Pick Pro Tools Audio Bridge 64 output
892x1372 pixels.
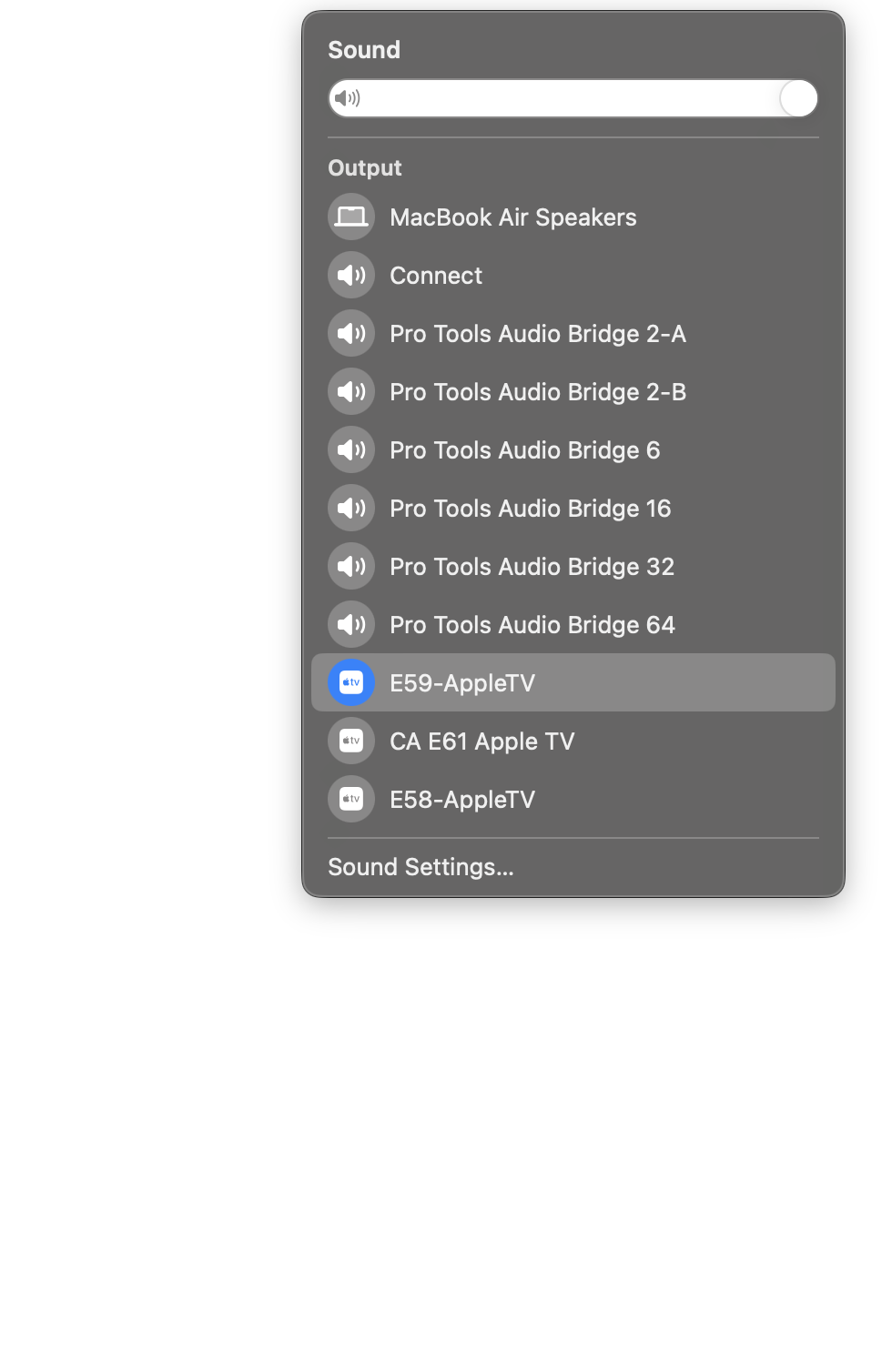[x=573, y=624]
